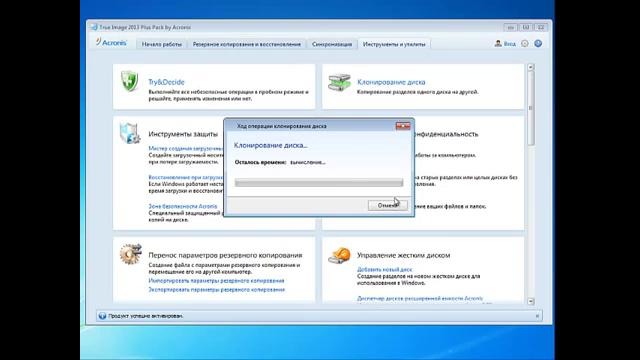Dismiss the status bar message with its X
640x360 pixels.
point(537,316)
